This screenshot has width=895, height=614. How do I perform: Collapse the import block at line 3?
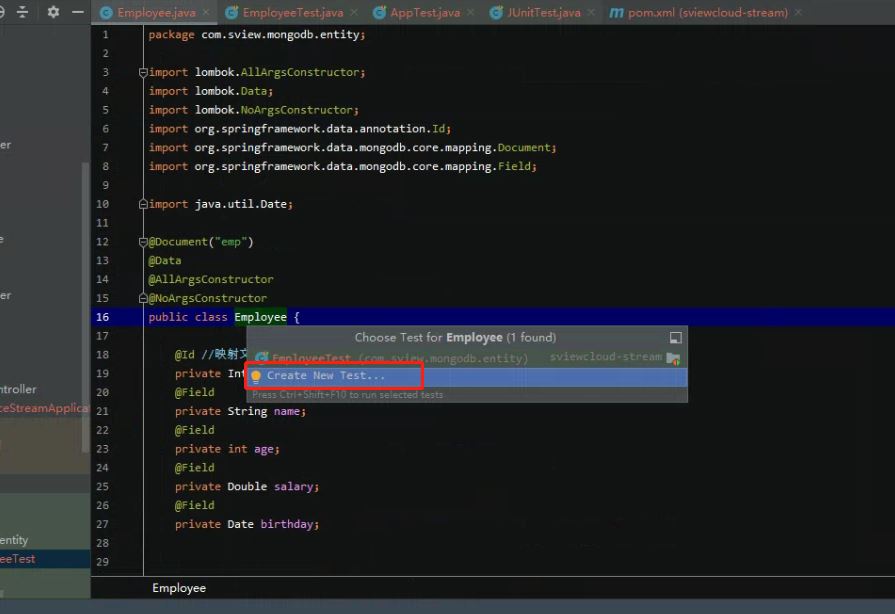[x=143, y=72]
